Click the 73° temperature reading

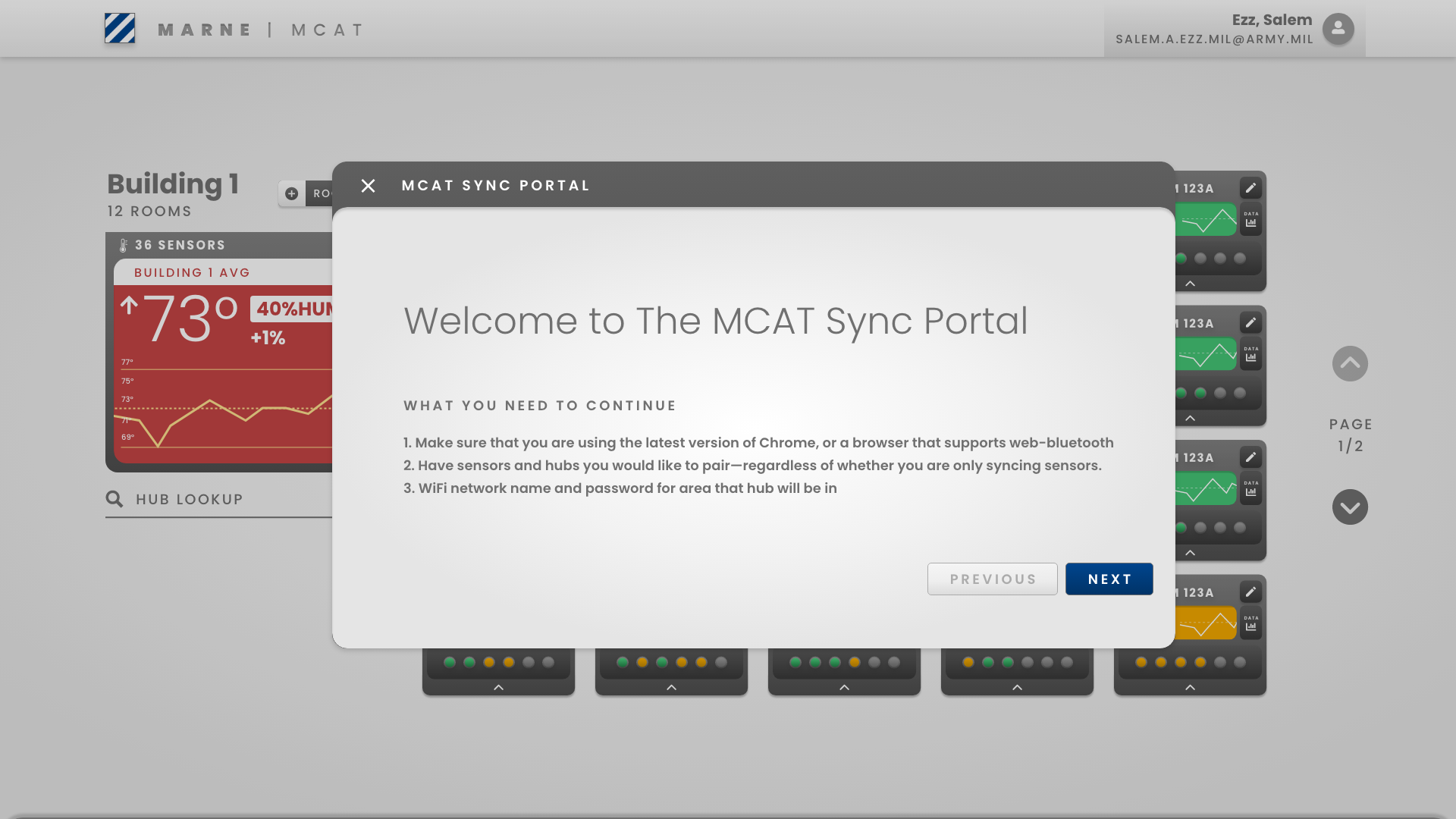click(x=190, y=319)
